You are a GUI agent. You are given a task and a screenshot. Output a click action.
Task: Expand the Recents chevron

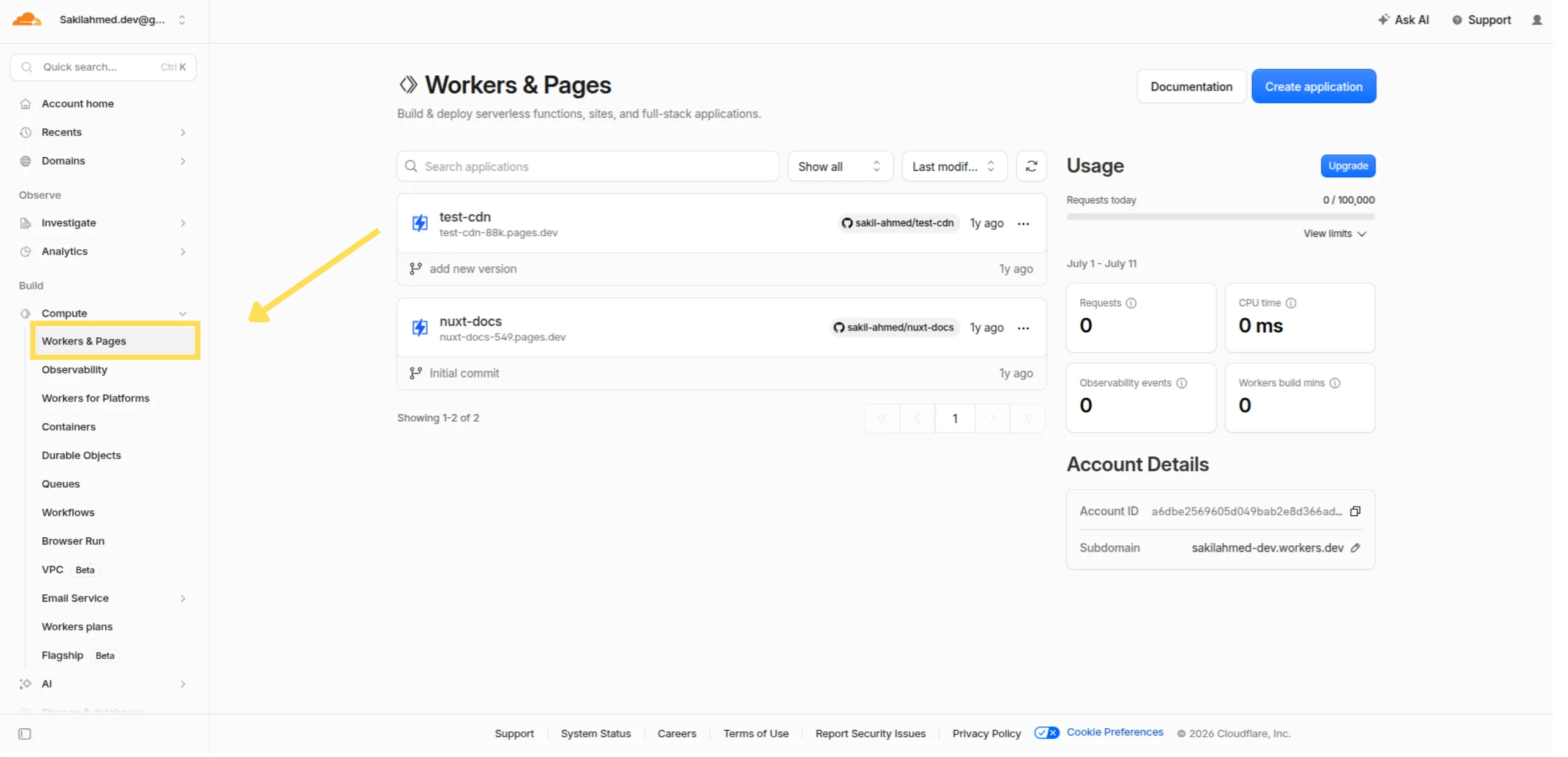coord(182,133)
